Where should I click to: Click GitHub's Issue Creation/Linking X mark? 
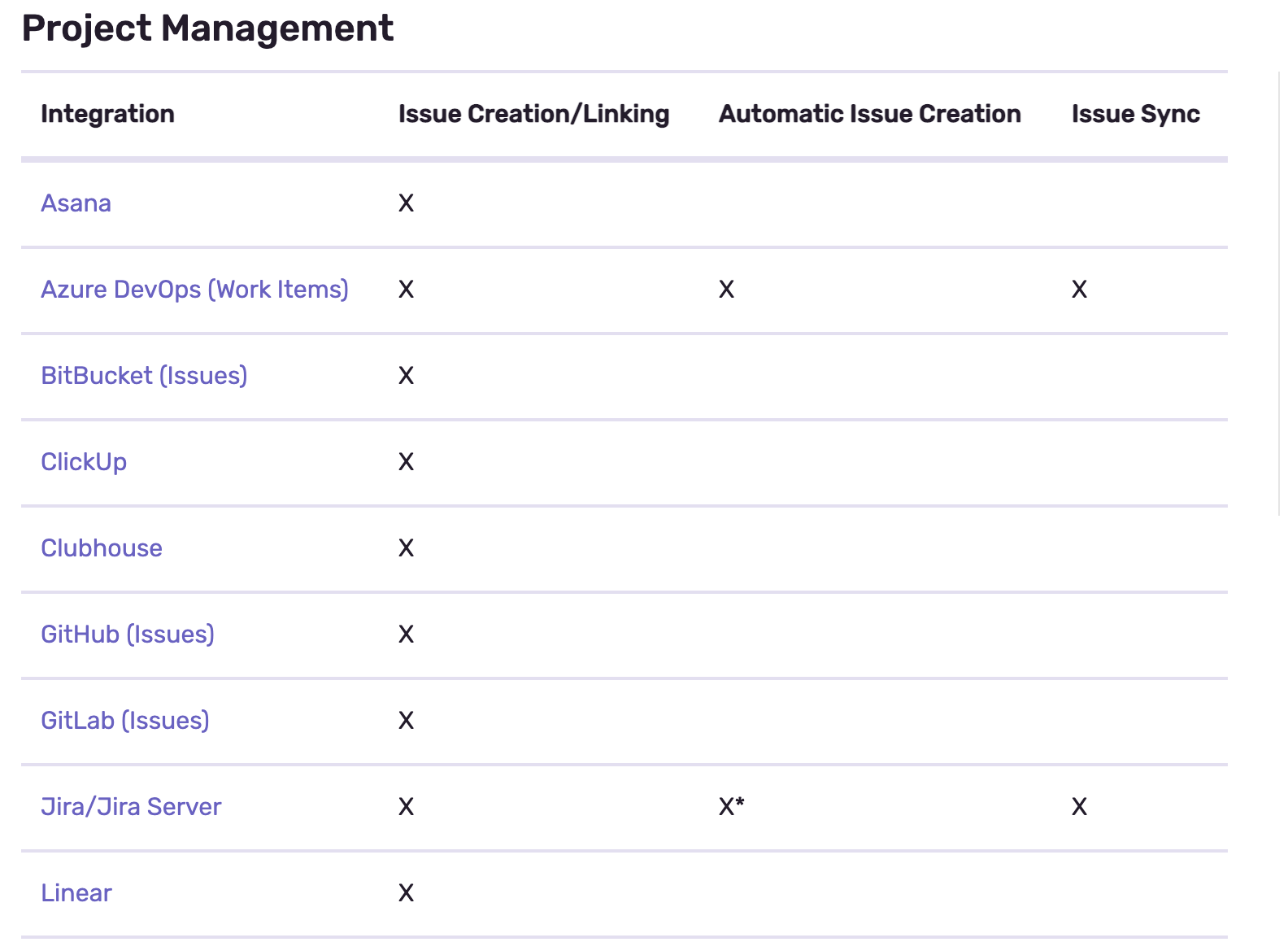[x=407, y=635]
